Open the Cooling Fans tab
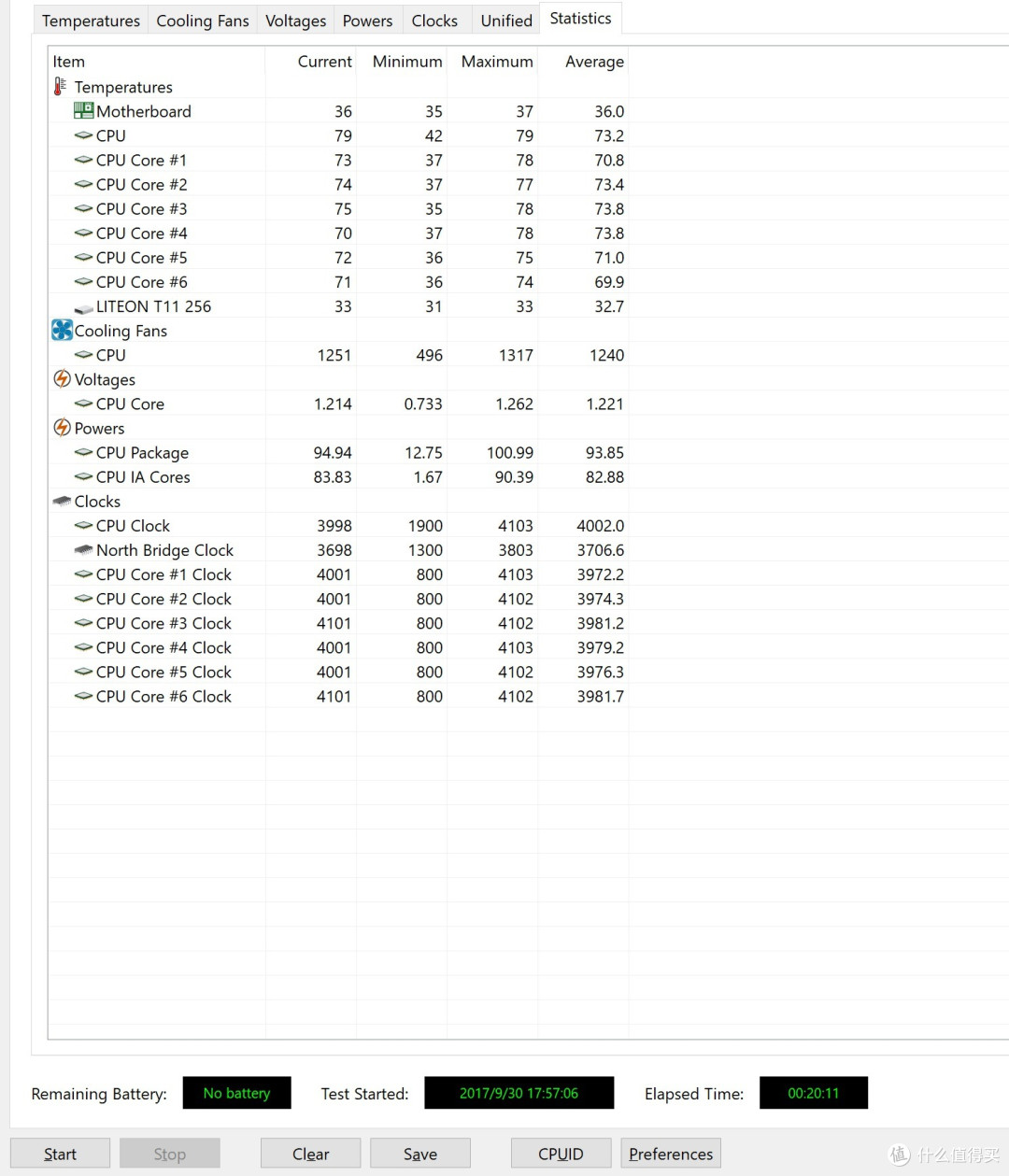1009x1176 pixels. [x=203, y=21]
